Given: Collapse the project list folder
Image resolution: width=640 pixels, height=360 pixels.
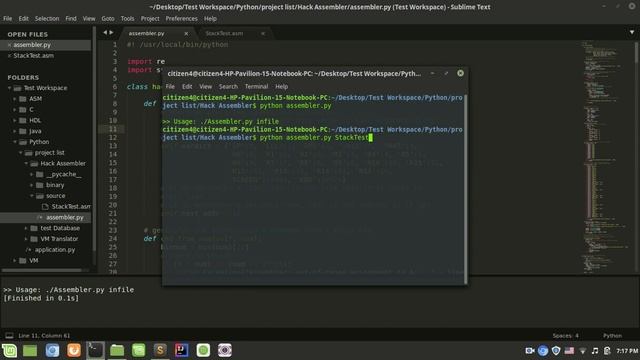Looking at the screenshot, I should (x=20, y=153).
